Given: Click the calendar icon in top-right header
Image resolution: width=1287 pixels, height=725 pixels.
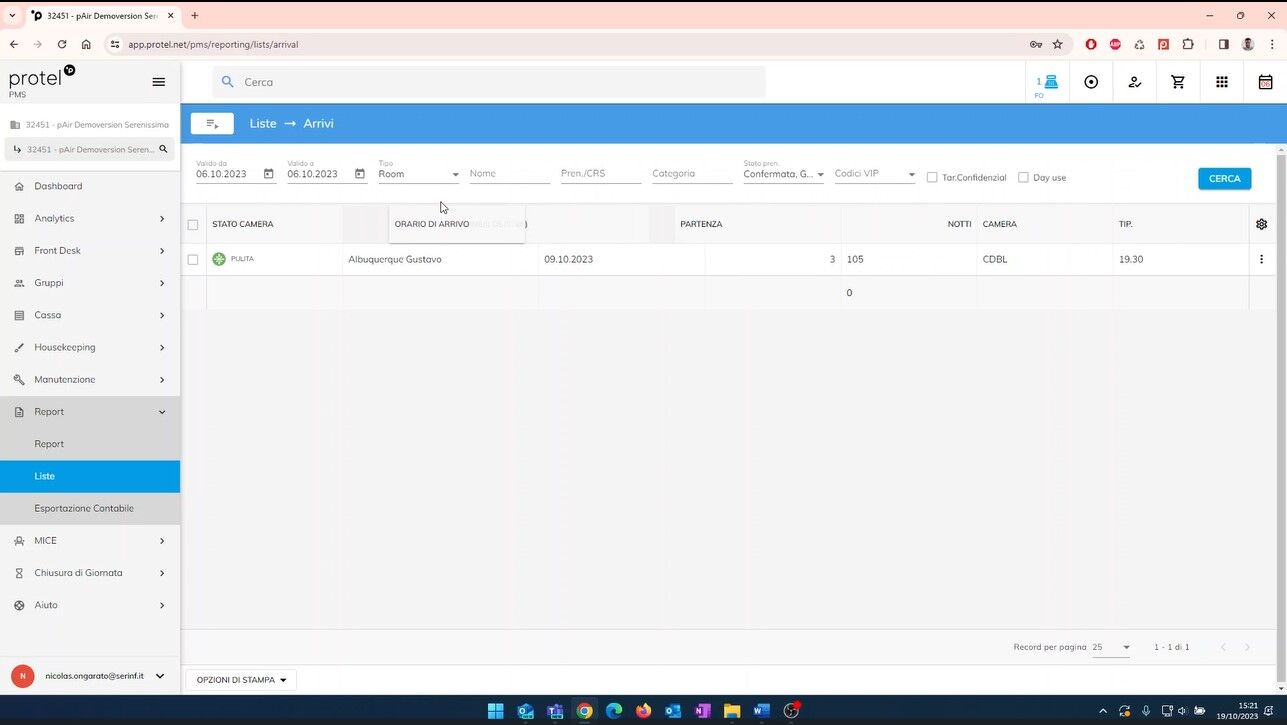Looking at the screenshot, I should (1265, 82).
